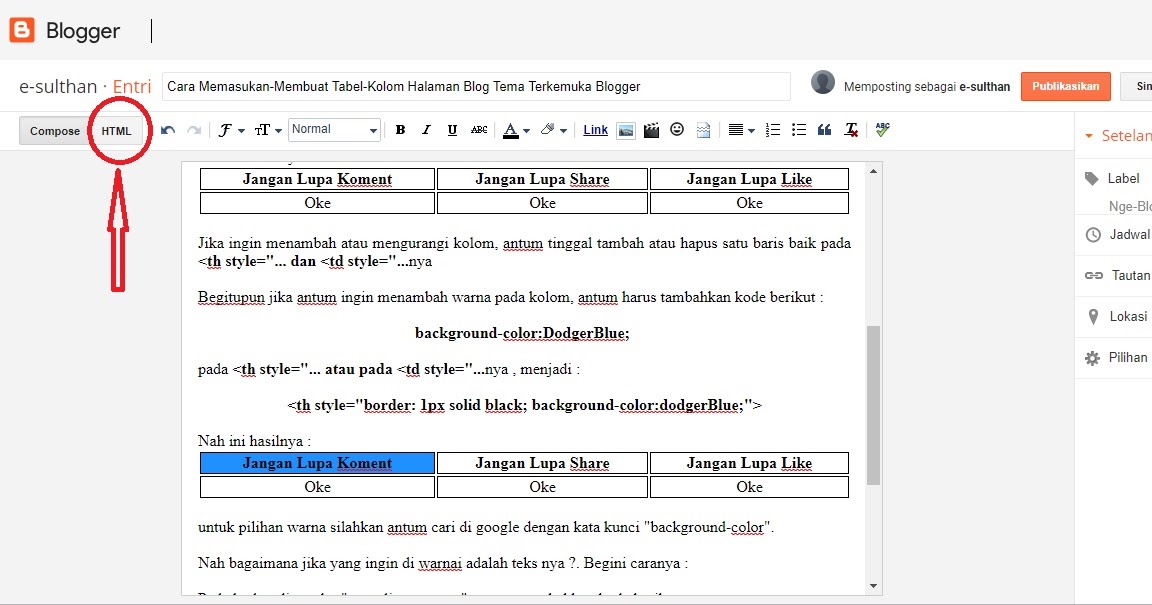The width and height of the screenshot is (1152, 605).
Task: Toggle bold formatting
Action: coord(399,129)
